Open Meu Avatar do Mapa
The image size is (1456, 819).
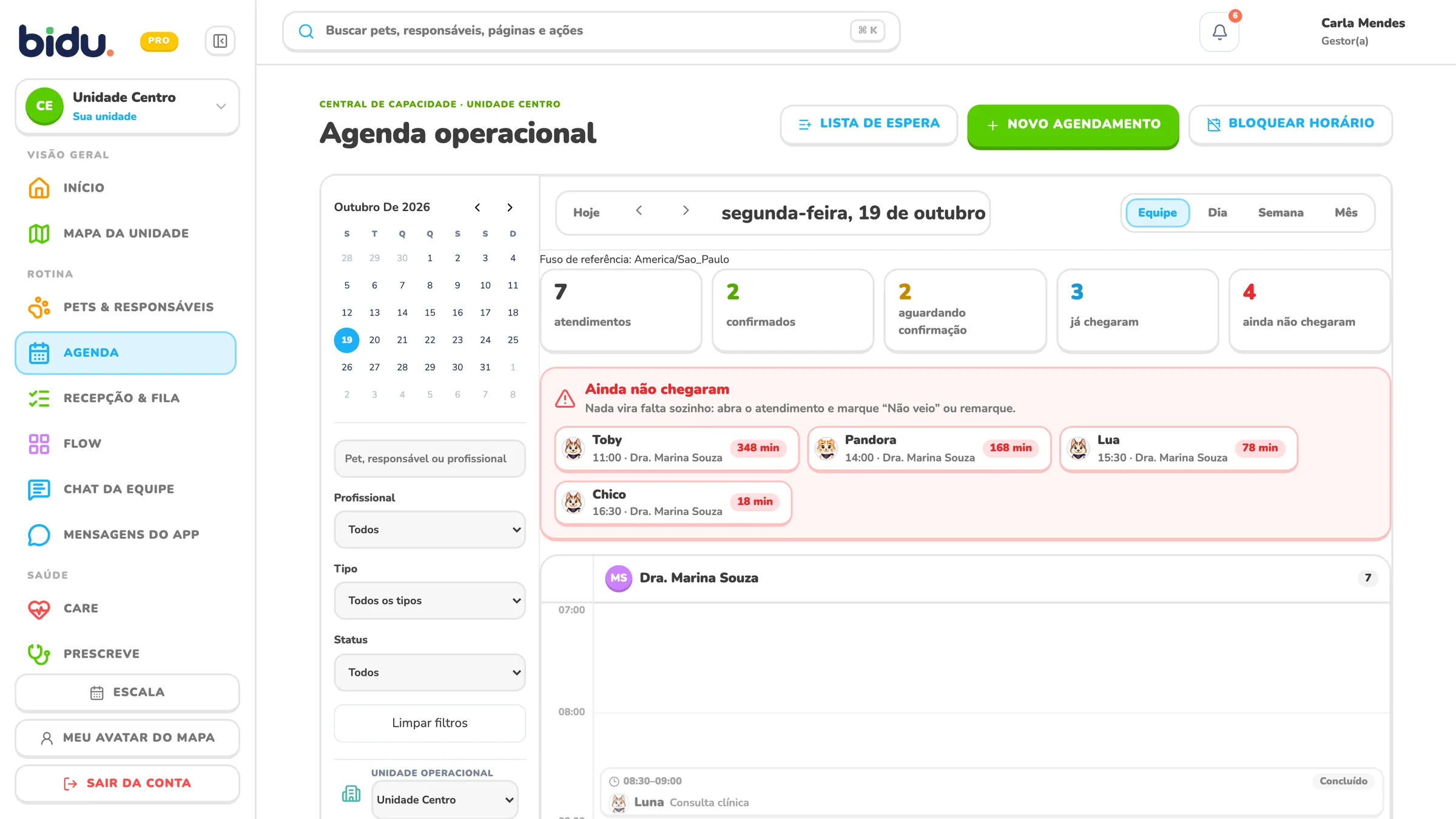point(127,738)
